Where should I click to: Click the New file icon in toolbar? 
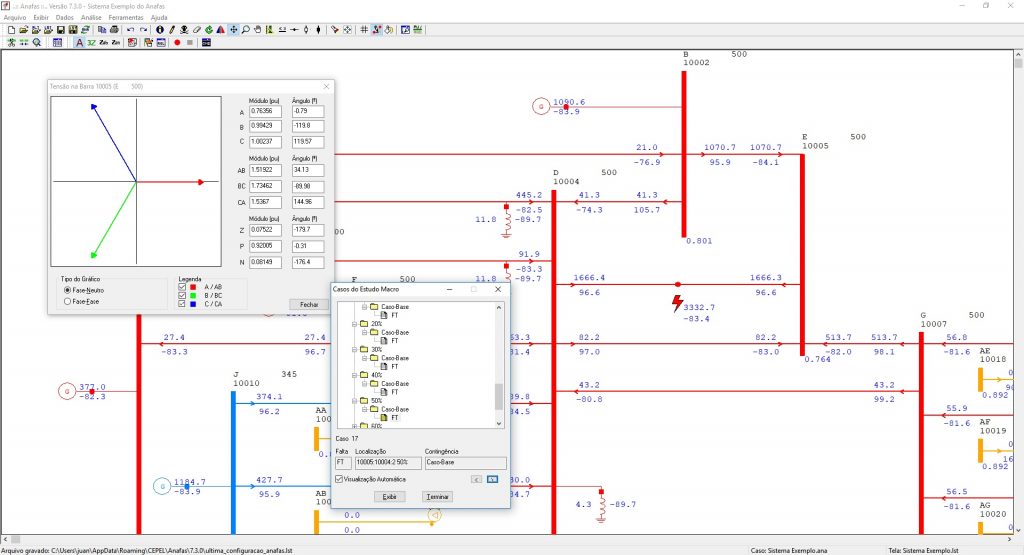(11, 30)
